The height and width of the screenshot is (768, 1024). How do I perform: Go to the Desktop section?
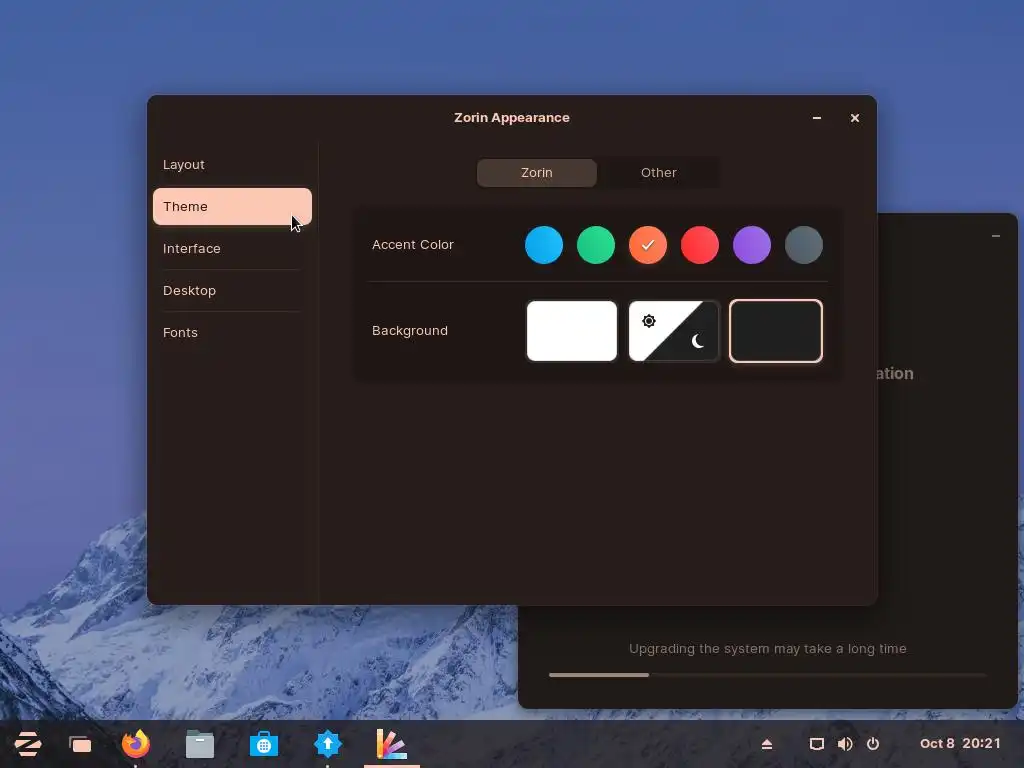(x=232, y=291)
